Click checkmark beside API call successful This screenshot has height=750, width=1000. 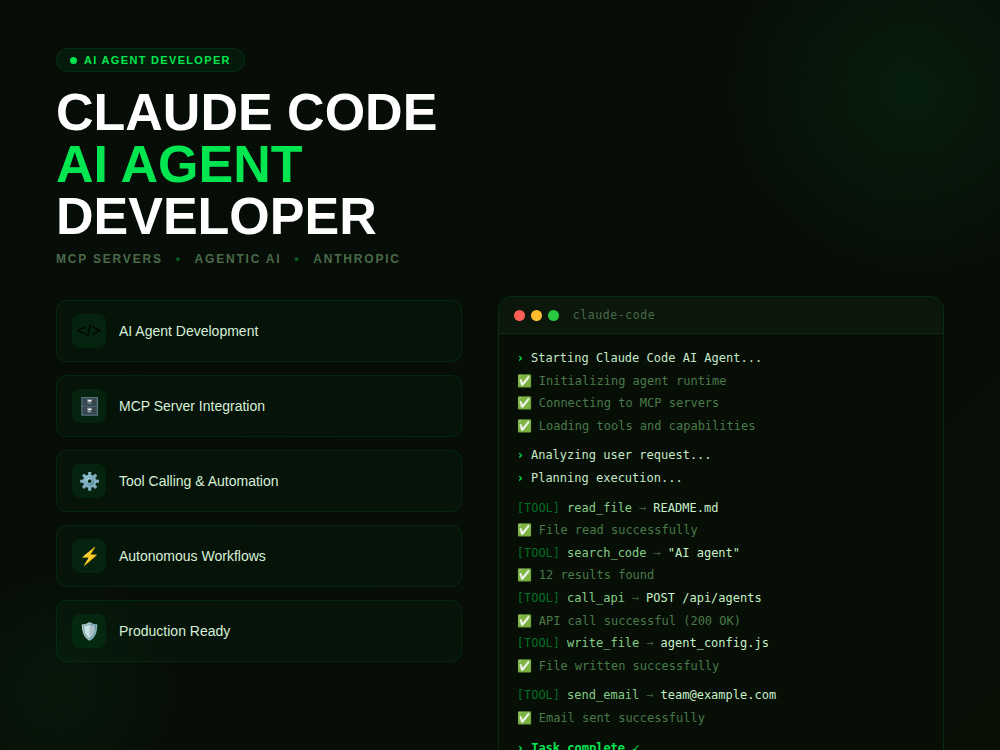[524, 621]
